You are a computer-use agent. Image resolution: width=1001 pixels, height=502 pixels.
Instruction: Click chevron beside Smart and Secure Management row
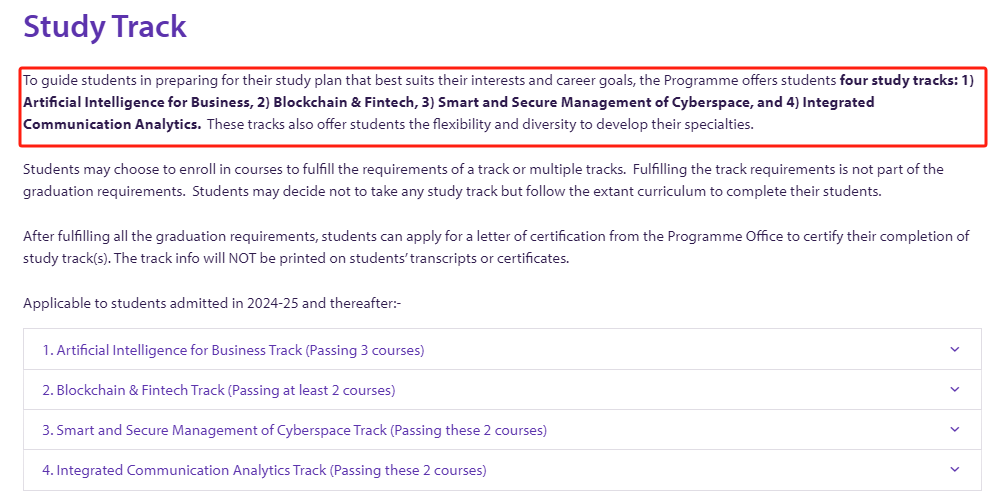click(954, 430)
